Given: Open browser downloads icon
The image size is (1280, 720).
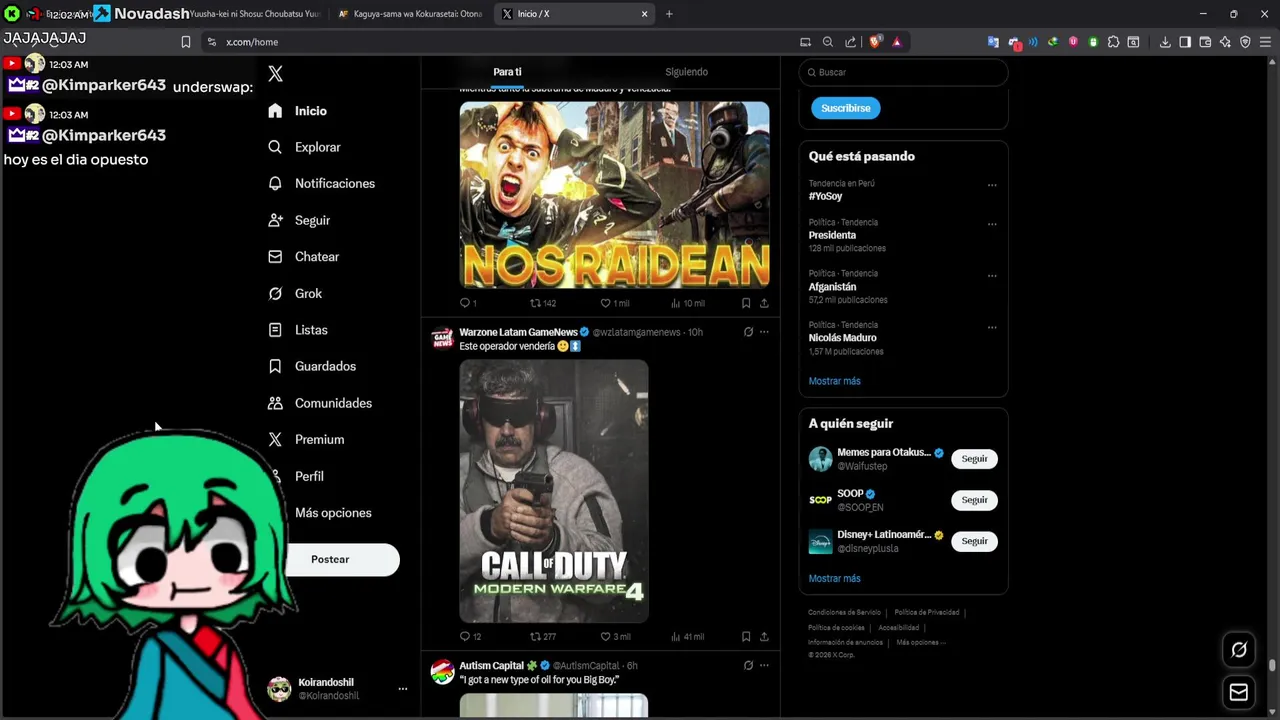Looking at the screenshot, I should click(x=1165, y=42).
